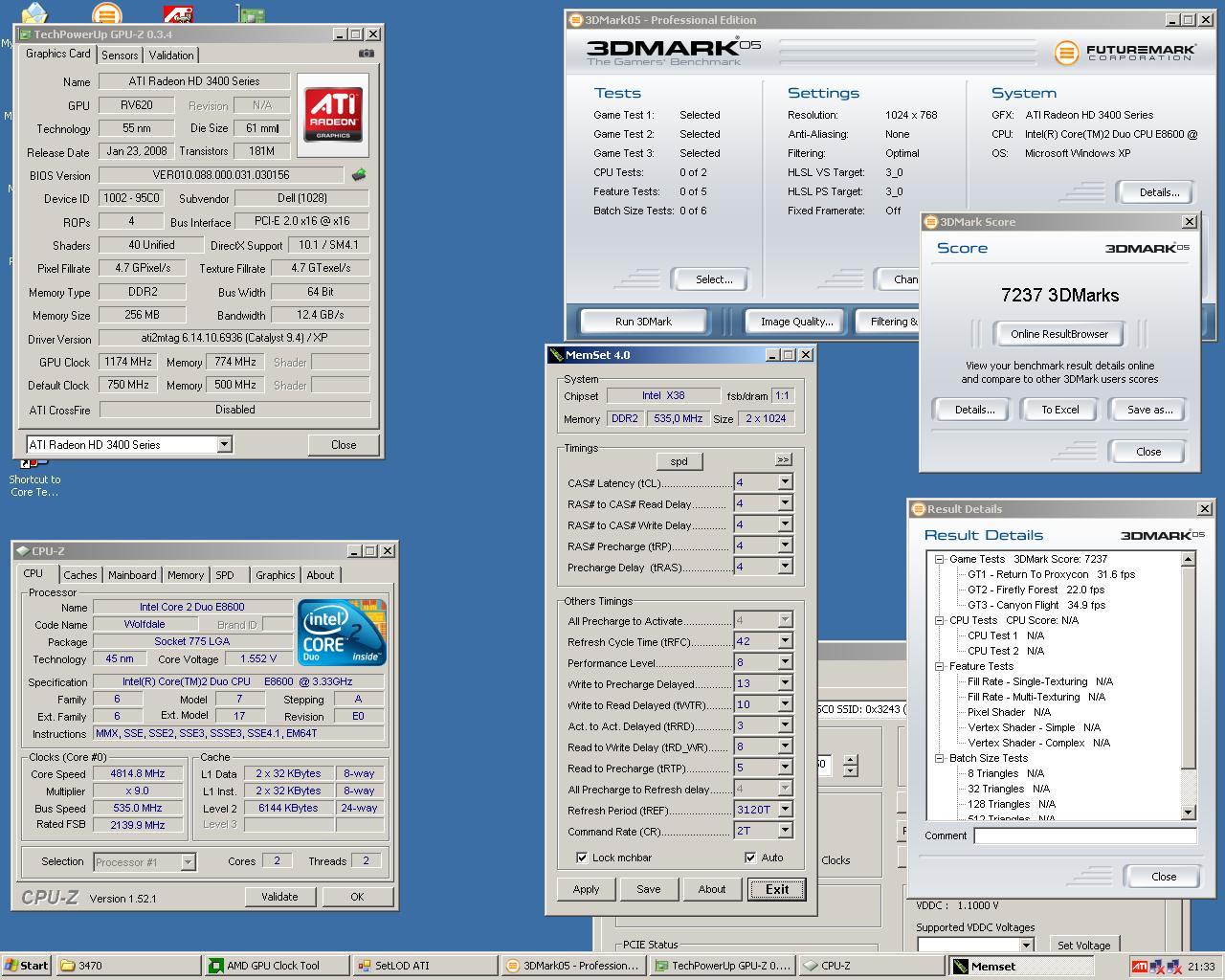The width and height of the screenshot is (1225, 980).
Task: Click the green circuit board desktop icon
Action: pos(252,14)
